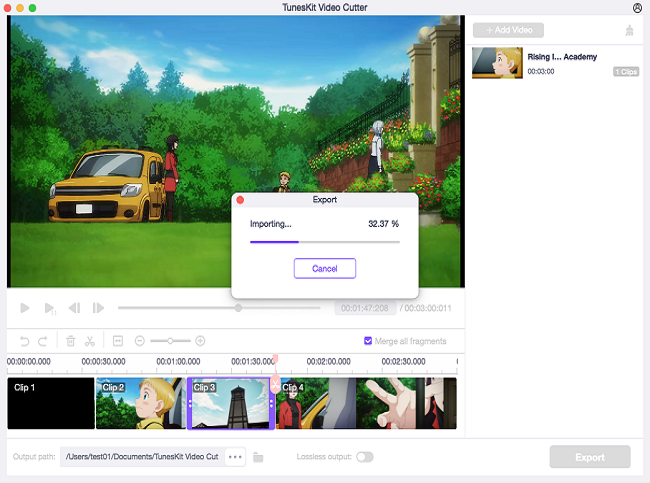Click the 00:01:00.000 ruler mark
This screenshot has width=650, height=483.
(178, 362)
